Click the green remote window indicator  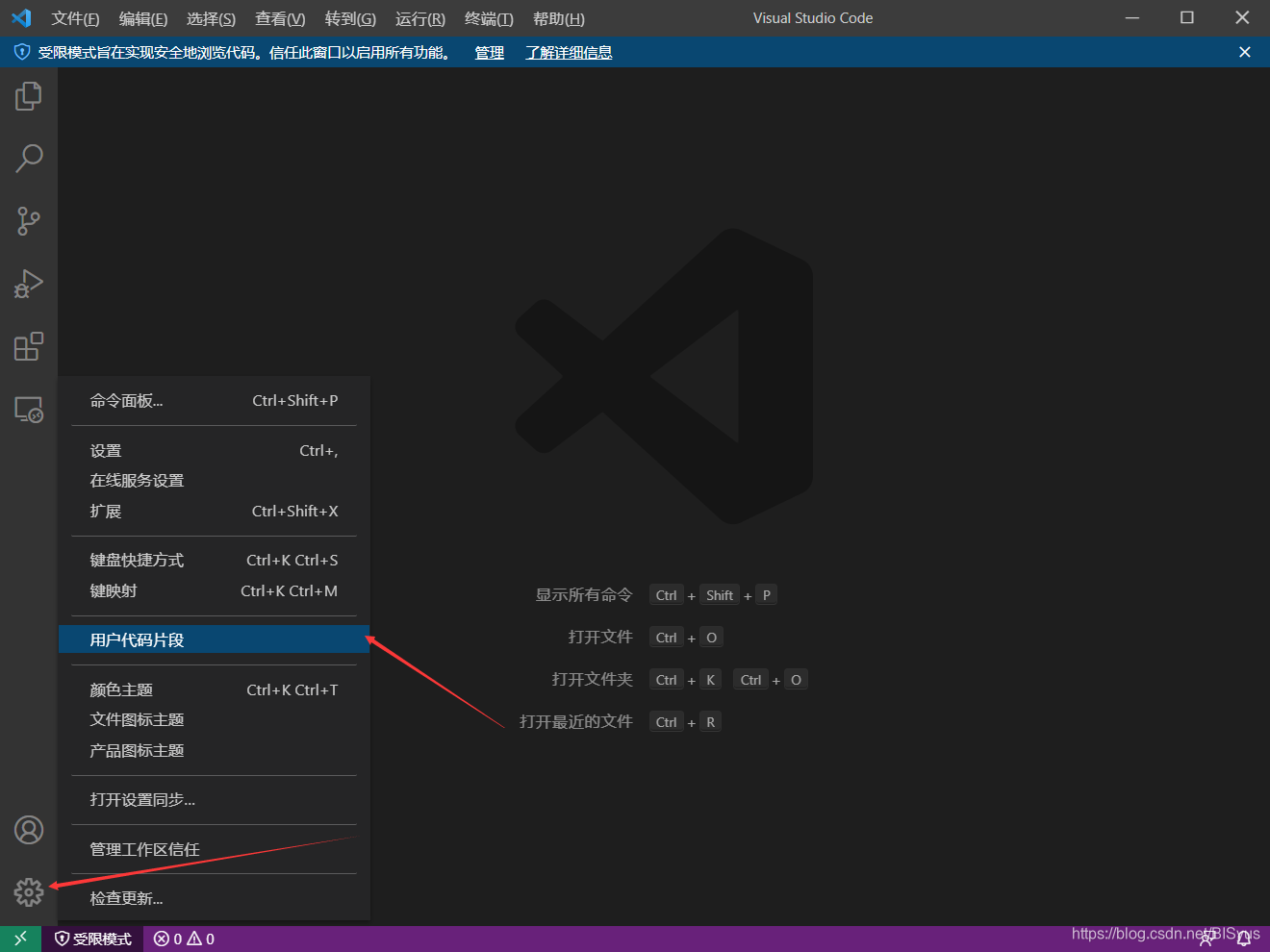20,939
